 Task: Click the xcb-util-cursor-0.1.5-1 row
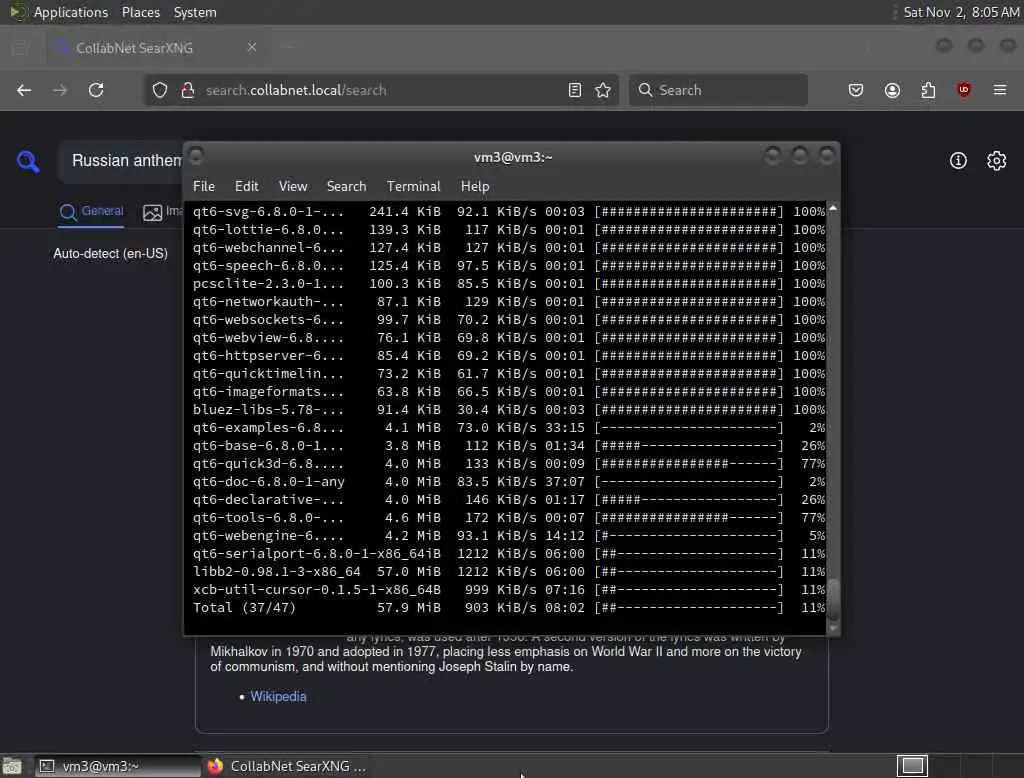point(509,590)
